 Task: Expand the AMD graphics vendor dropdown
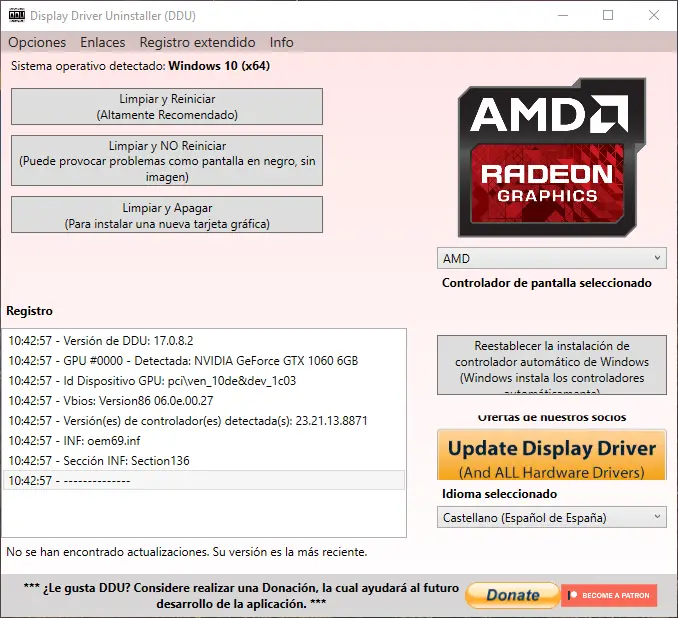click(x=551, y=259)
